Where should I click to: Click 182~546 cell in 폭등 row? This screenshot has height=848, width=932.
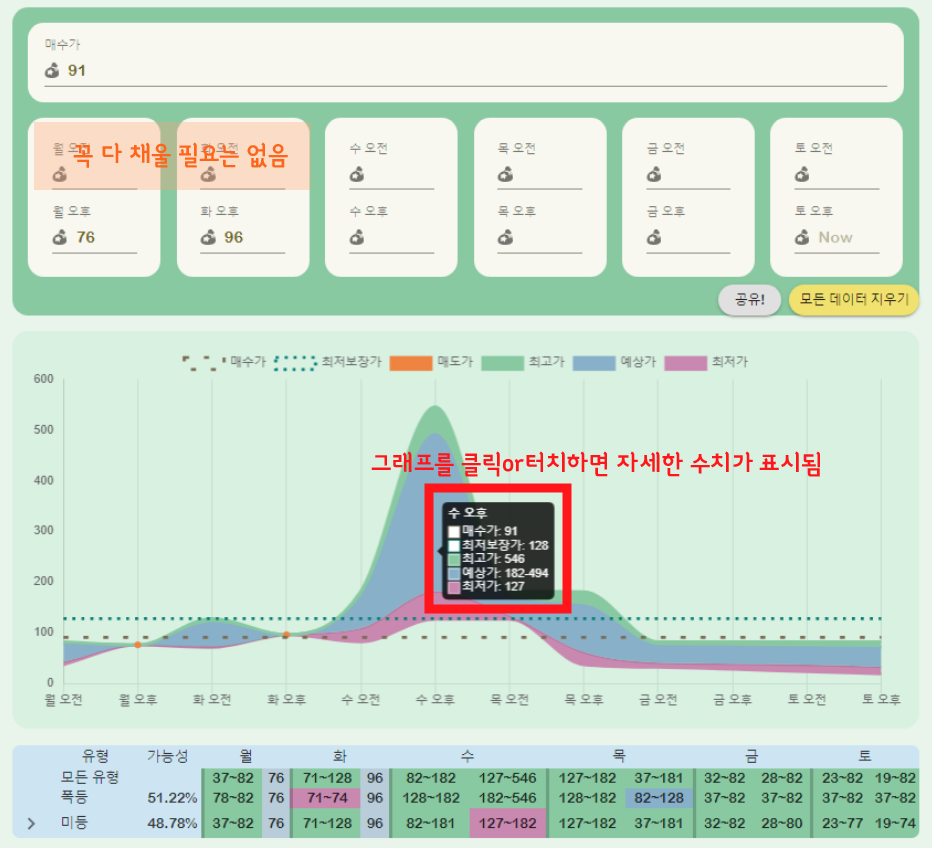(508, 797)
